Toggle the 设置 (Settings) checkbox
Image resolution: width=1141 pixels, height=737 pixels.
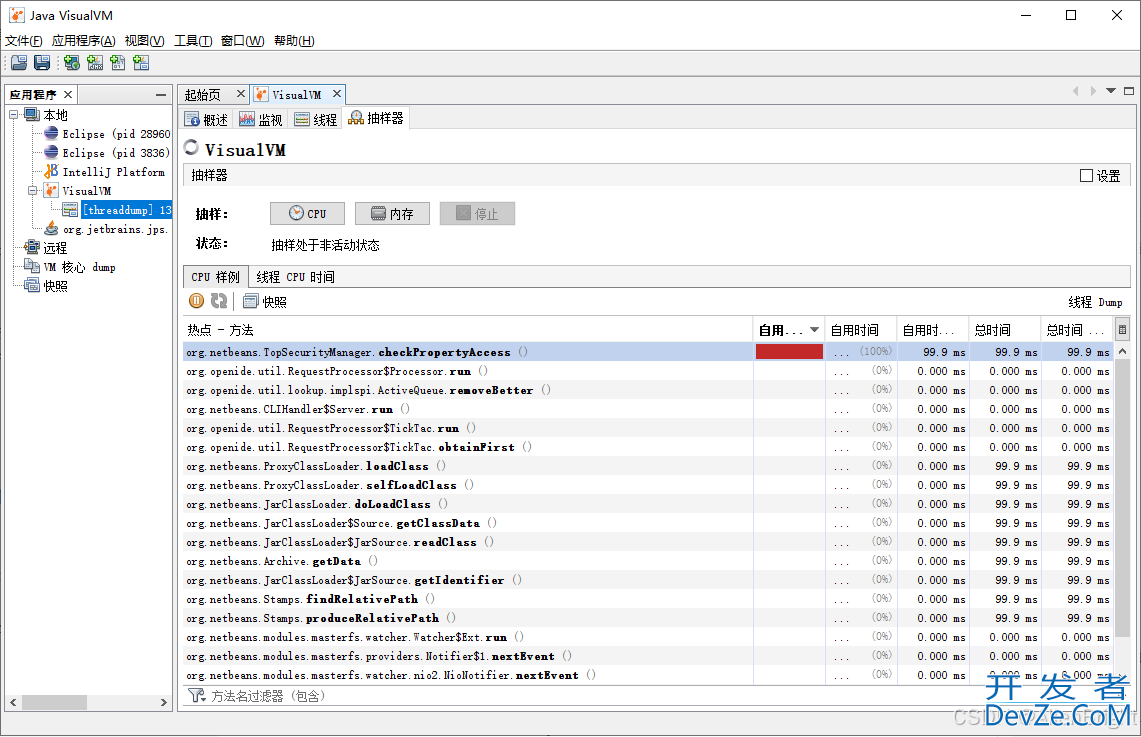coord(1086,175)
